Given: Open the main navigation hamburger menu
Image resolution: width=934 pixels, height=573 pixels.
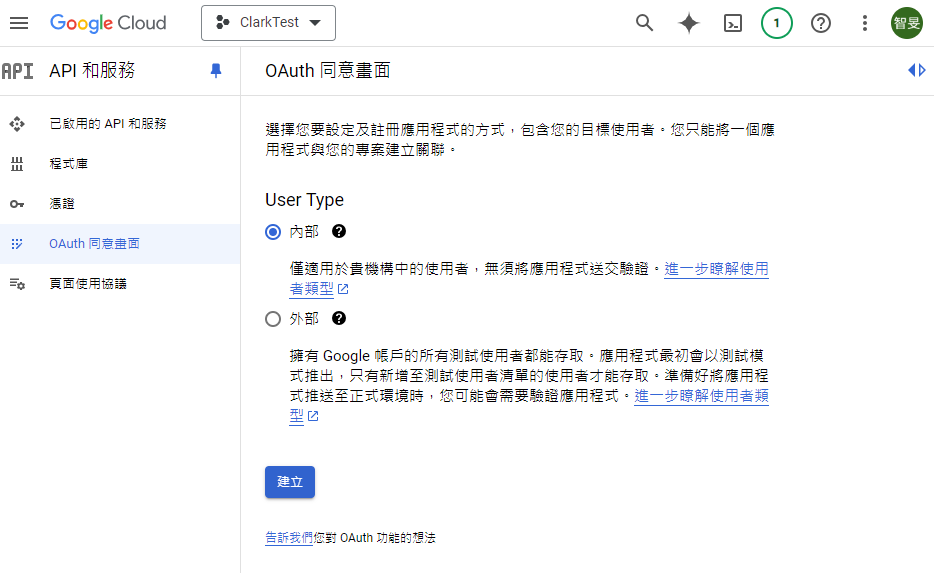Looking at the screenshot, I should click(19, 23).
